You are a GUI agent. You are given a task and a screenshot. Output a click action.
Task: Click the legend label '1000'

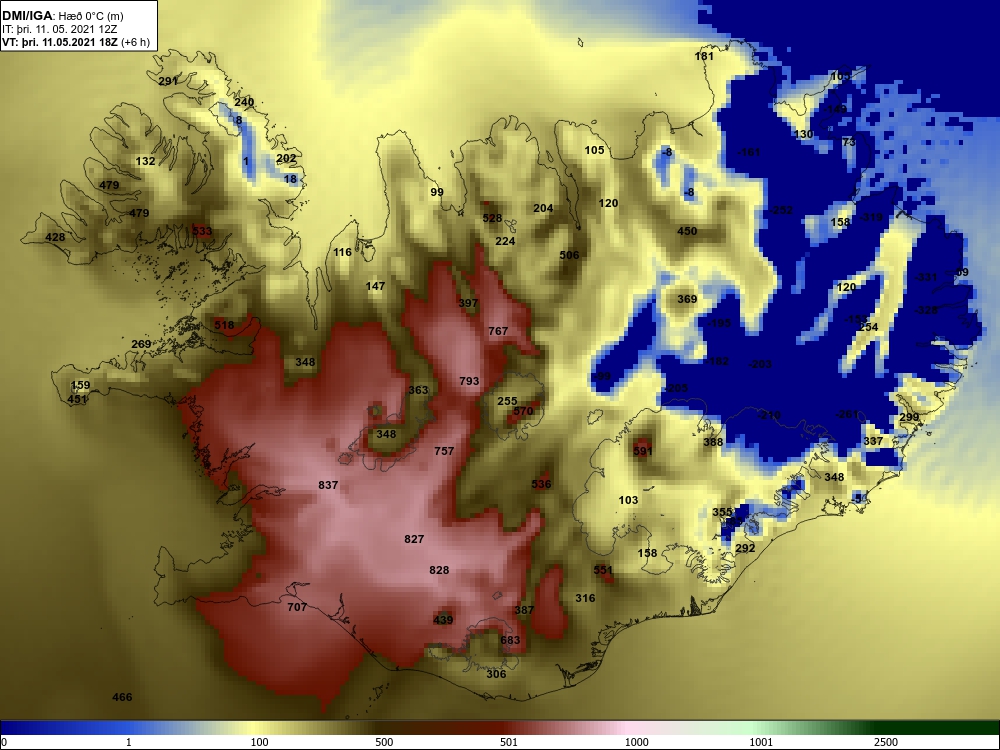click(x=636, y=742)
